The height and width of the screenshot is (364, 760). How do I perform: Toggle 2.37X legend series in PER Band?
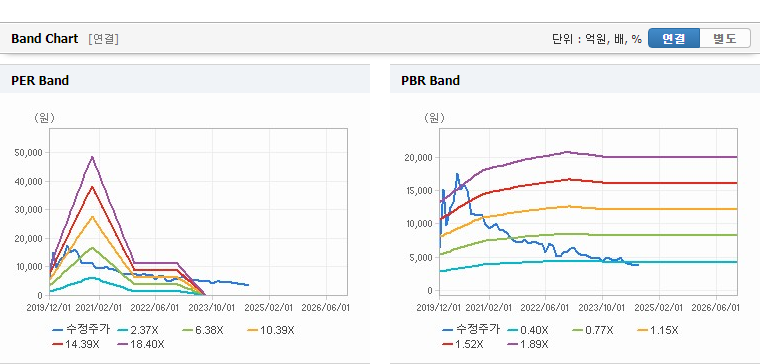coord(138,330)
